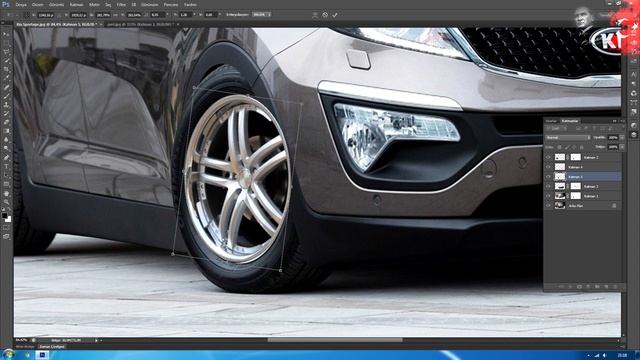Select the Healing Brush tool
Viewport: 640px width, 360px height.
point(6,87)
